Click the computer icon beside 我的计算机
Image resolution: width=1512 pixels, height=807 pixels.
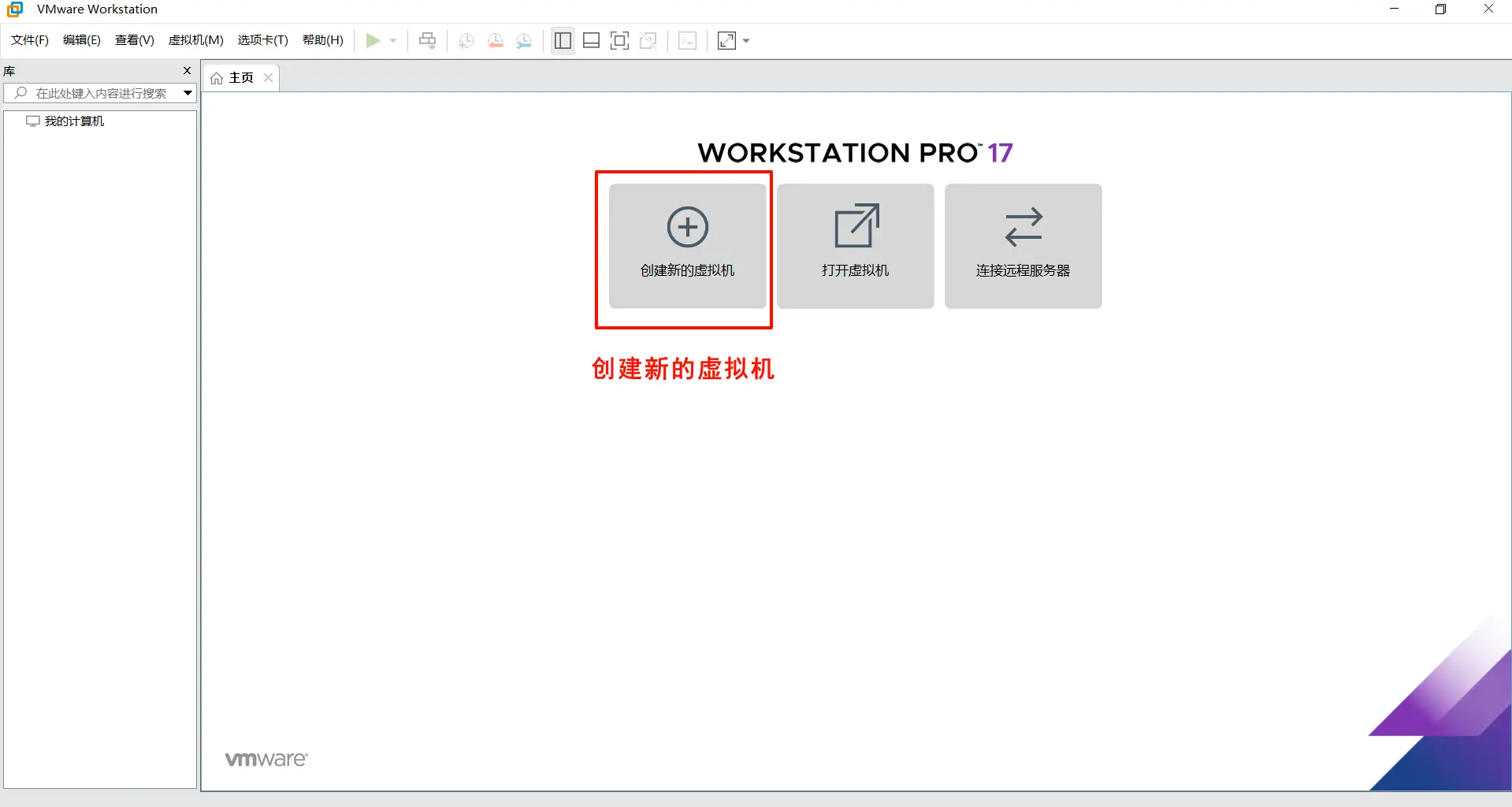(x=33, y=121)
